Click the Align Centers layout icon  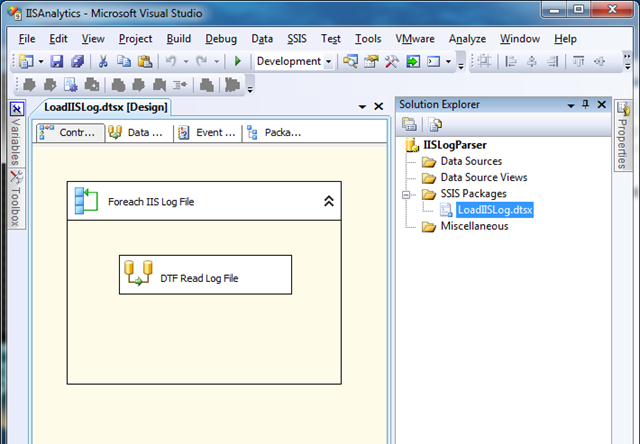tap(532, 62)
